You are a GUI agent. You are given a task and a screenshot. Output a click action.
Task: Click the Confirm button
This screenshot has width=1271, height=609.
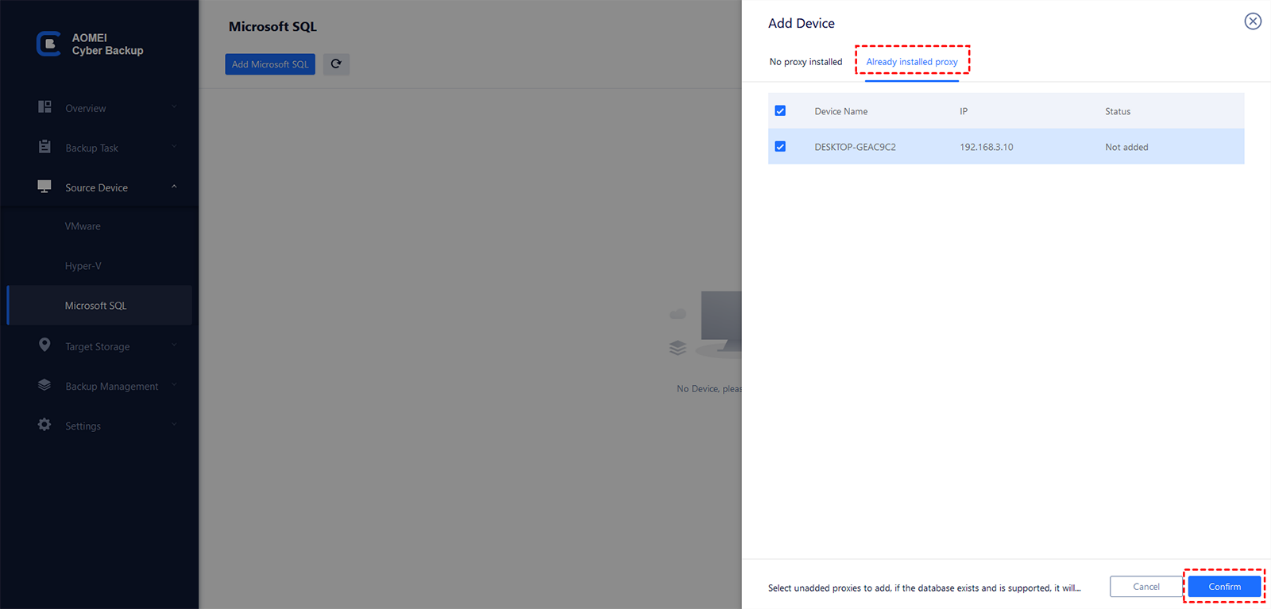point(1224,587)
